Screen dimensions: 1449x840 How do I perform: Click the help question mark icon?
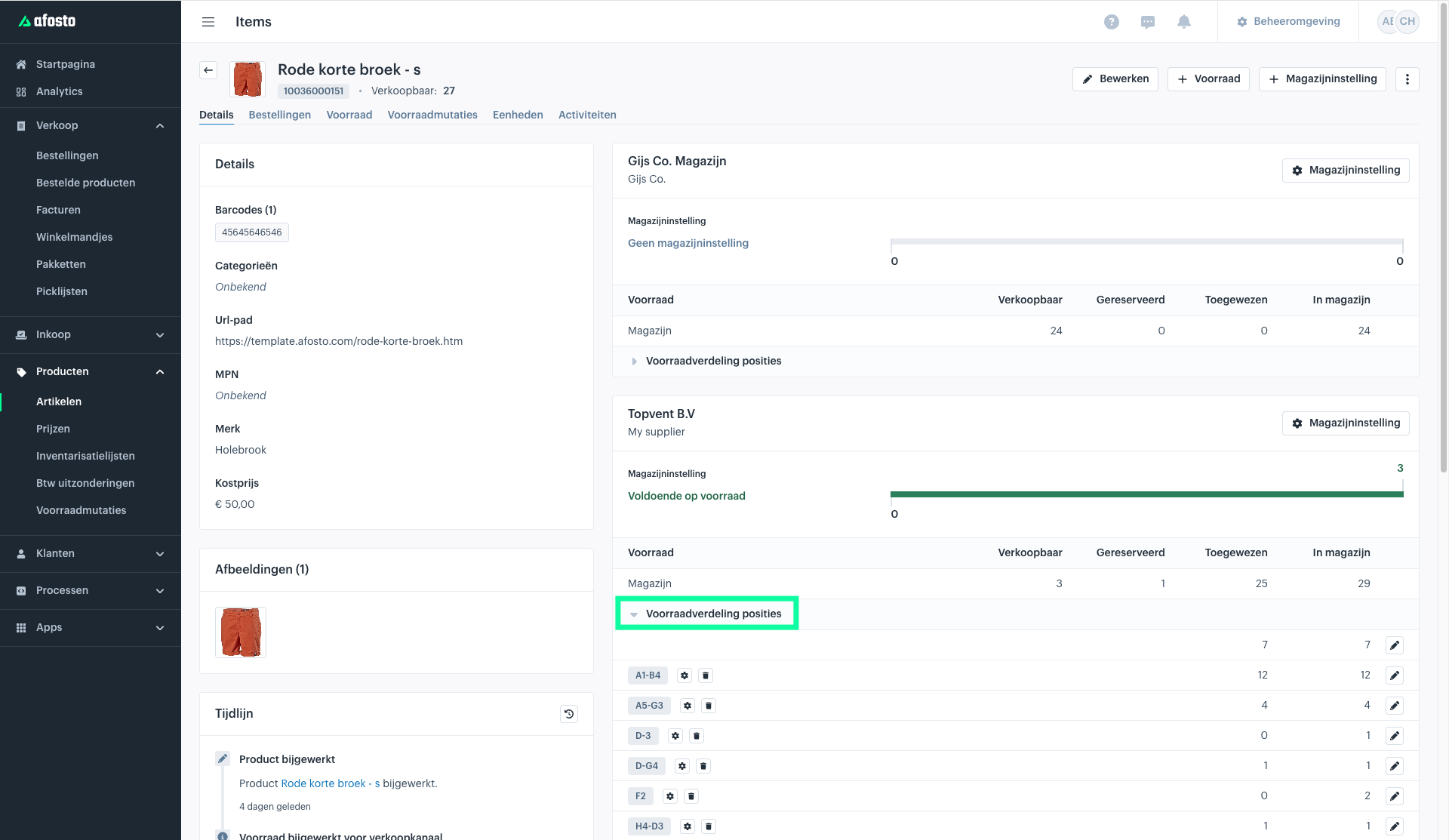[x=1111, y=22]
